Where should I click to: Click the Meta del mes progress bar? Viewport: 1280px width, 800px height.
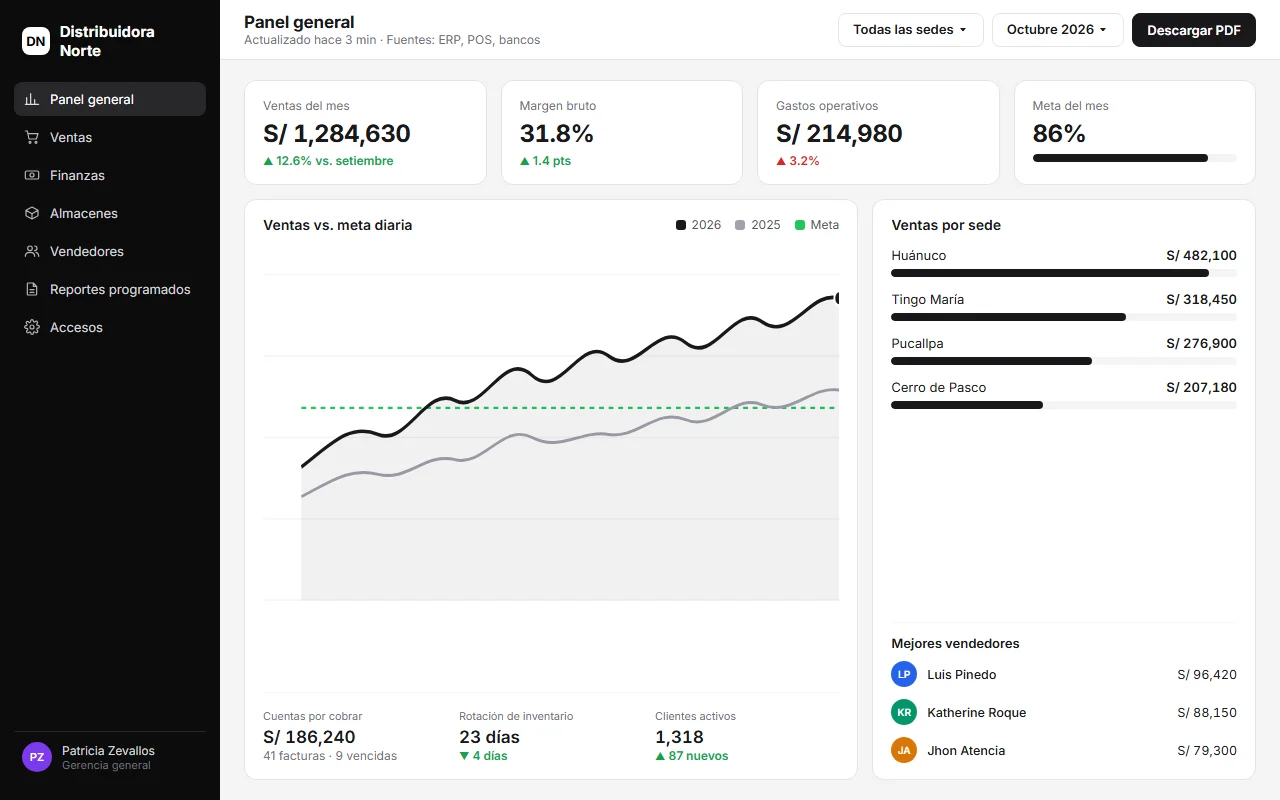point(1135,158)
